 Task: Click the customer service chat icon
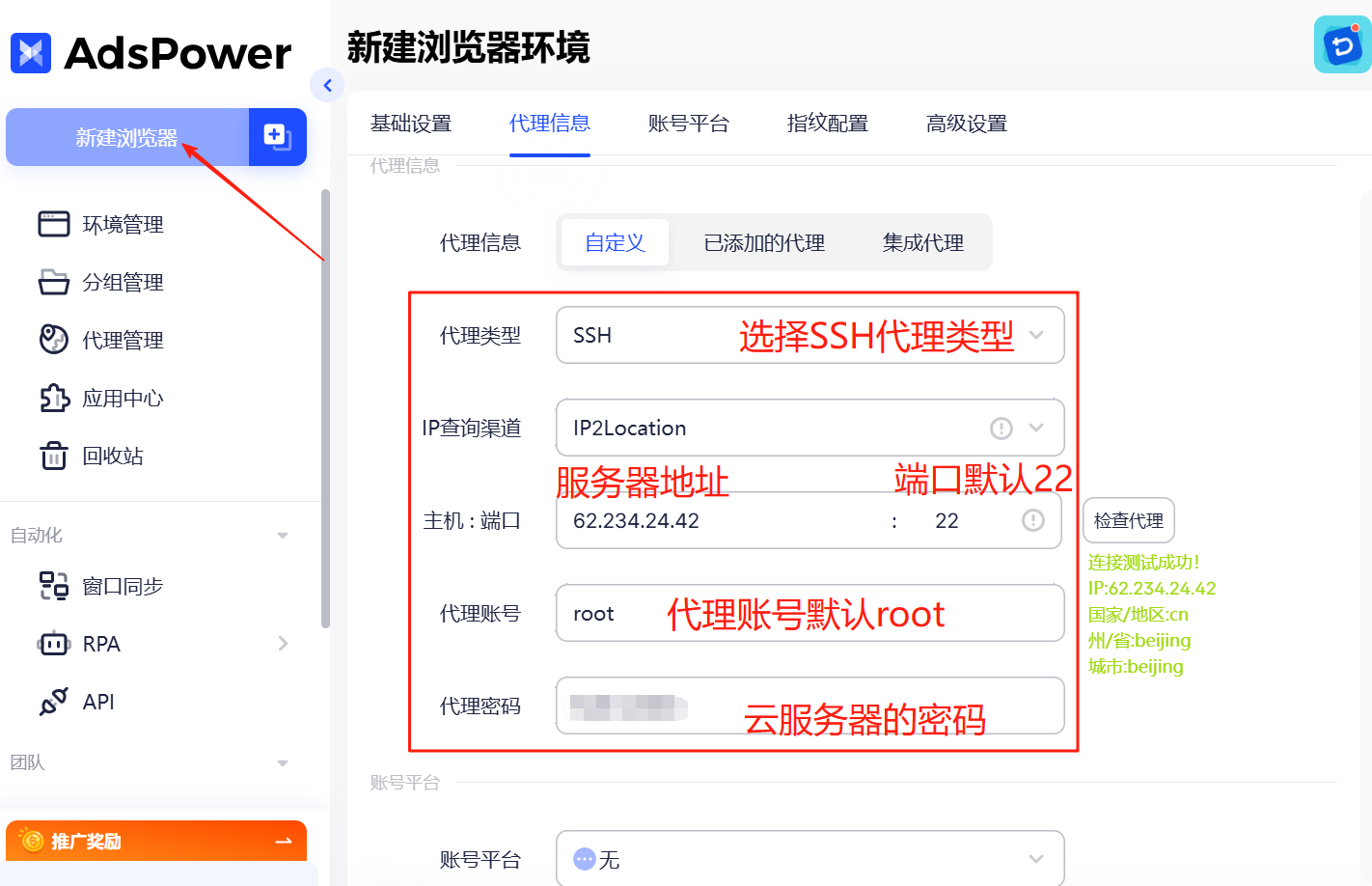(1341, 43)
